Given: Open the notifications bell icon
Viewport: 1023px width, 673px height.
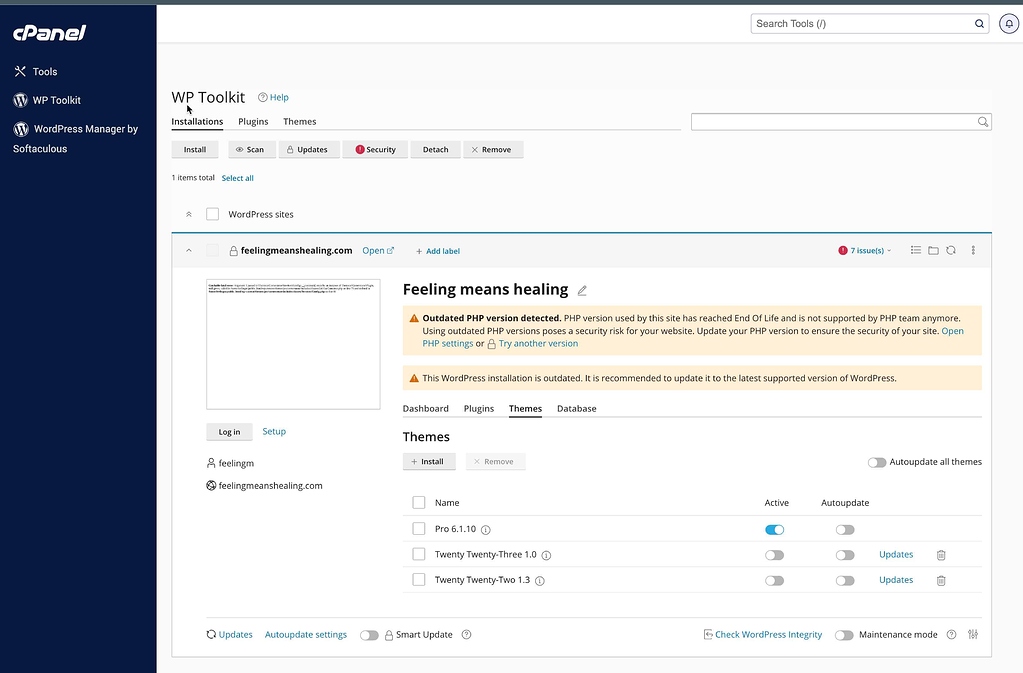Looking at the screenshot, I should pos(1008,22).
